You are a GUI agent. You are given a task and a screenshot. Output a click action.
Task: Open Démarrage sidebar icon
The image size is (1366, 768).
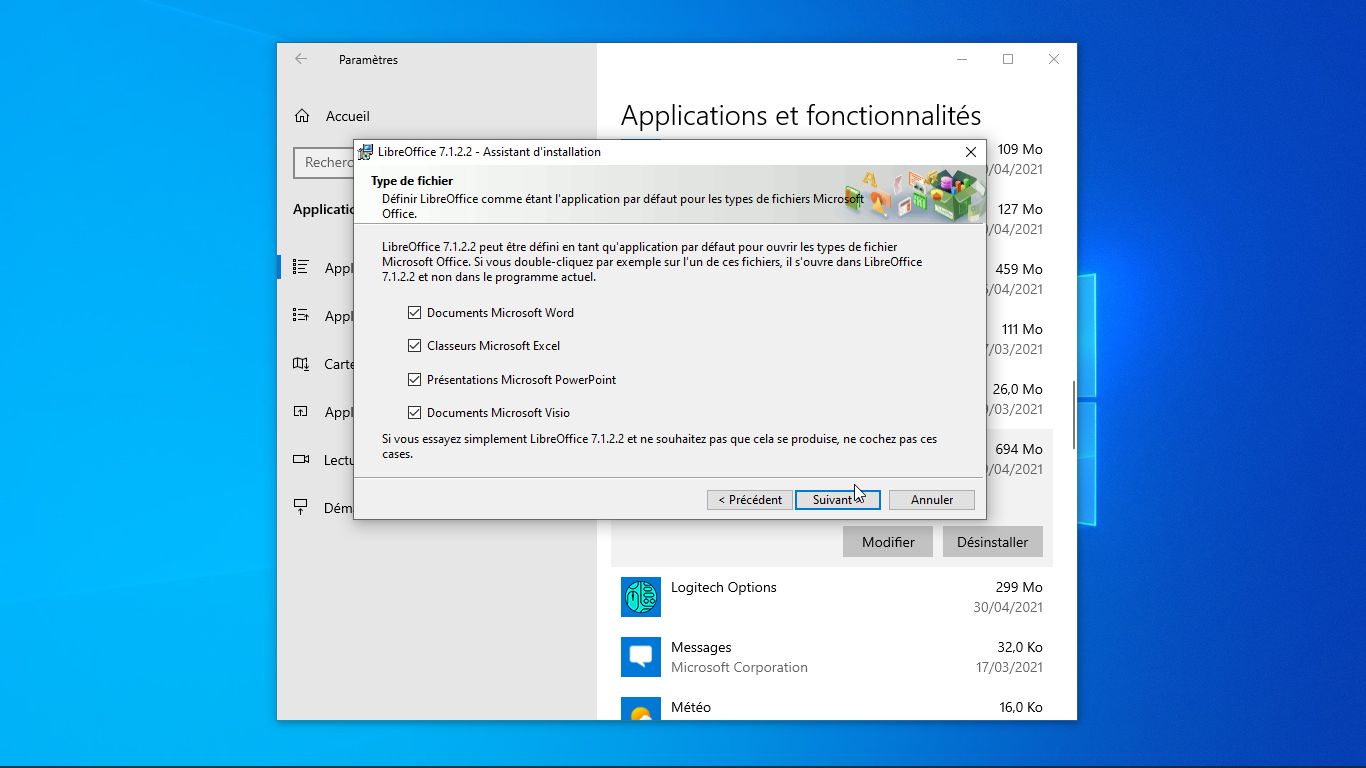[x=300, y=507]
